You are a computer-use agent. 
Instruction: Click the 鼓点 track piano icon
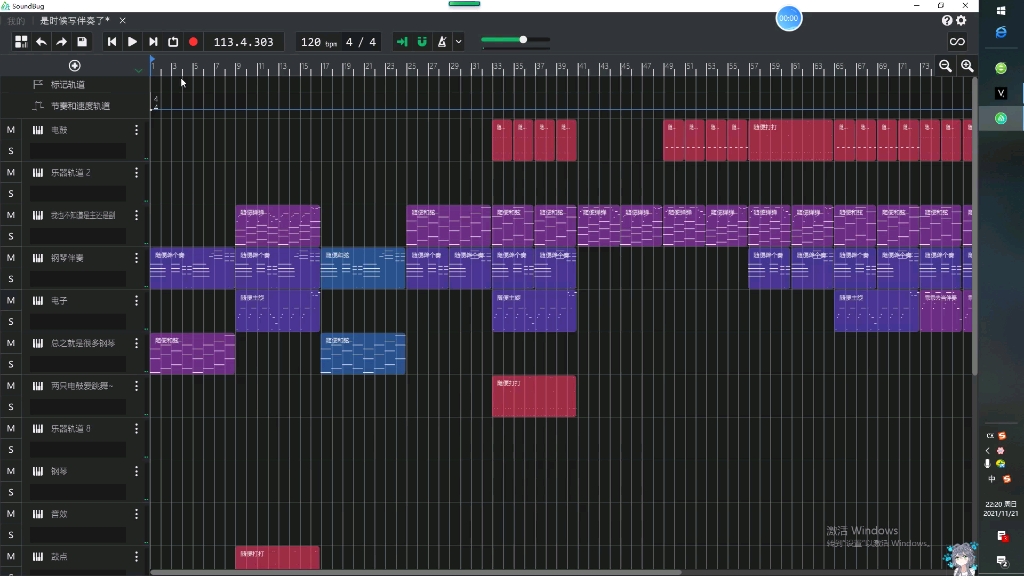point(38,556)
